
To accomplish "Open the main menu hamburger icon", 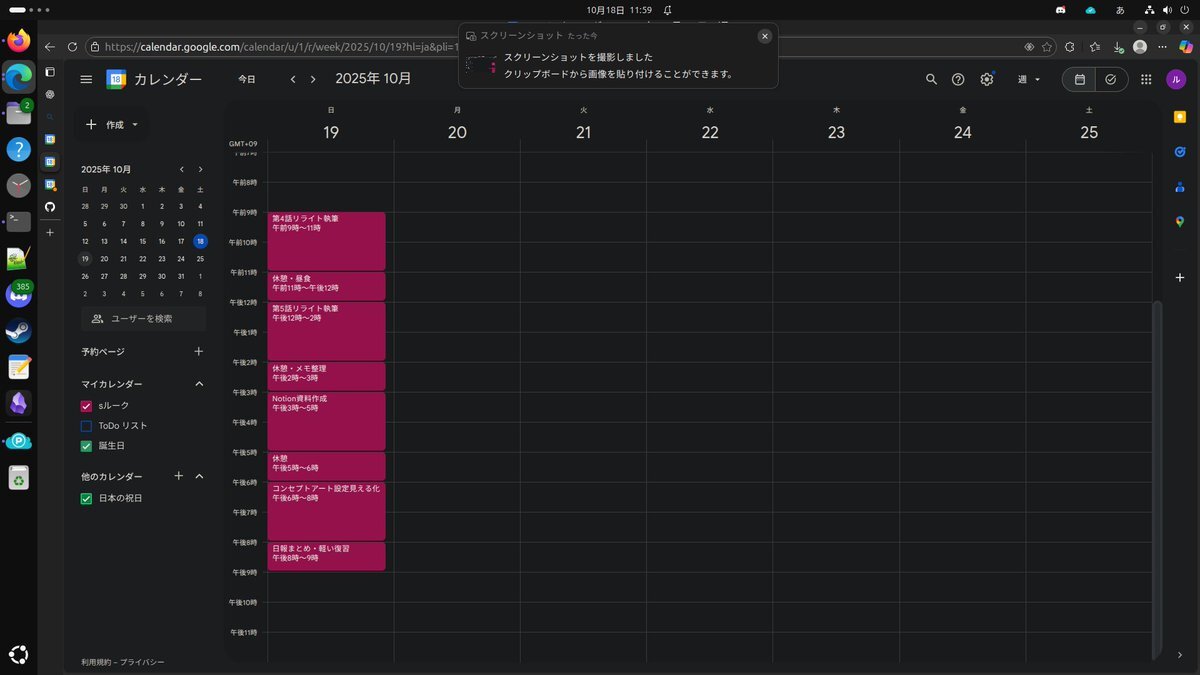I will click(x=87, y=79).
